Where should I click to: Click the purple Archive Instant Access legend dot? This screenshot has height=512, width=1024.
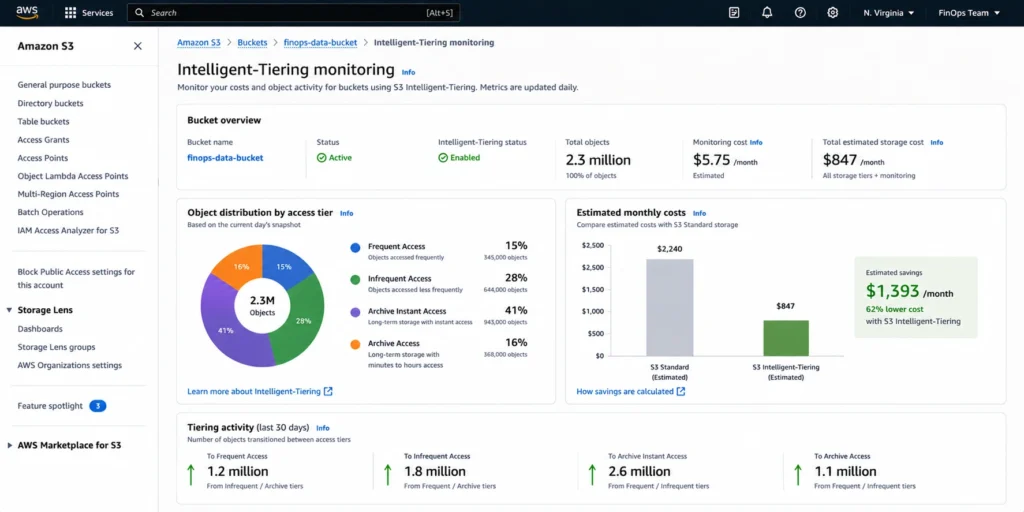[x=355, y=312]
